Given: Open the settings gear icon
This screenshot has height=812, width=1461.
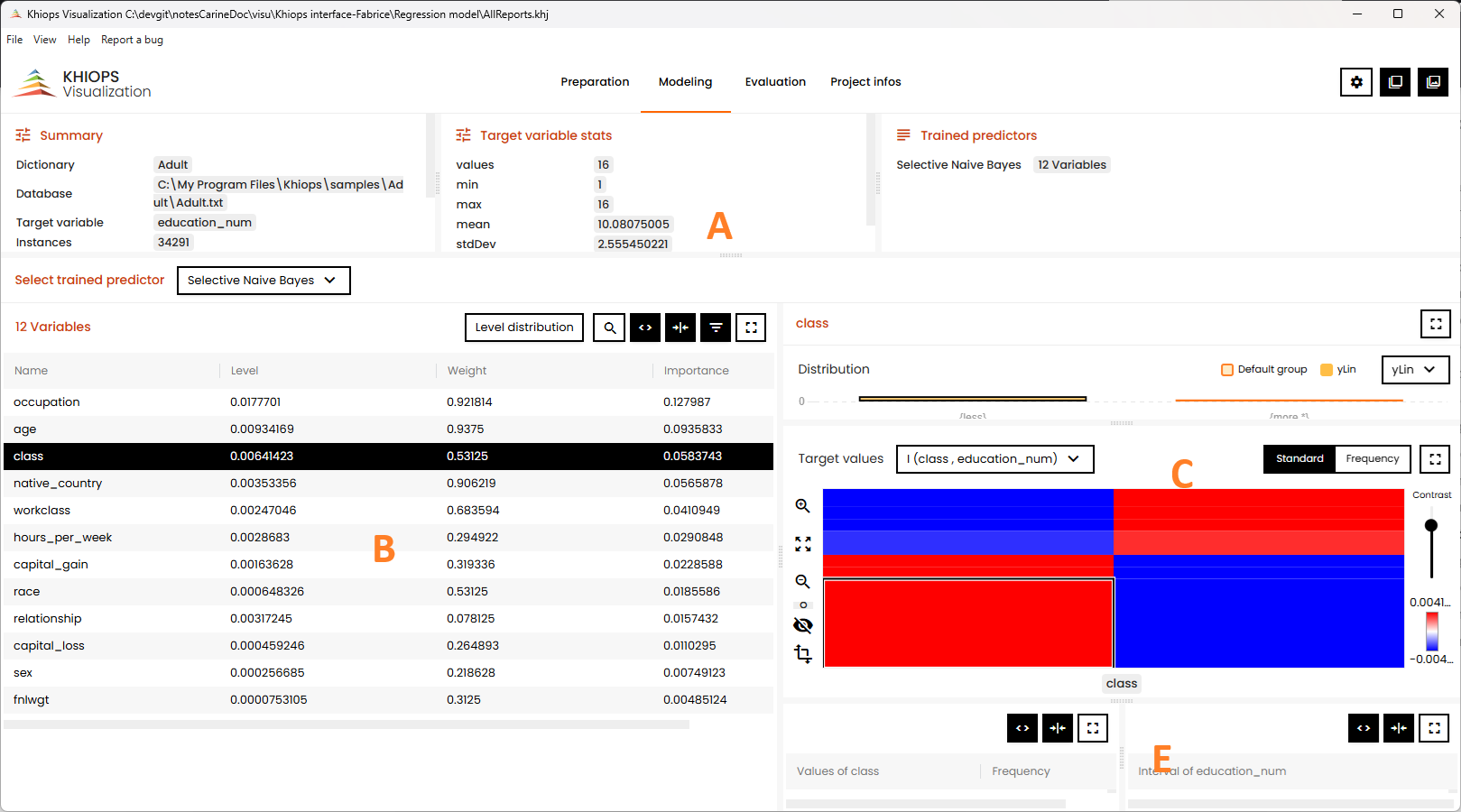Looking at the screenshot, I should pyautogui.click(x=1356, y=82).
